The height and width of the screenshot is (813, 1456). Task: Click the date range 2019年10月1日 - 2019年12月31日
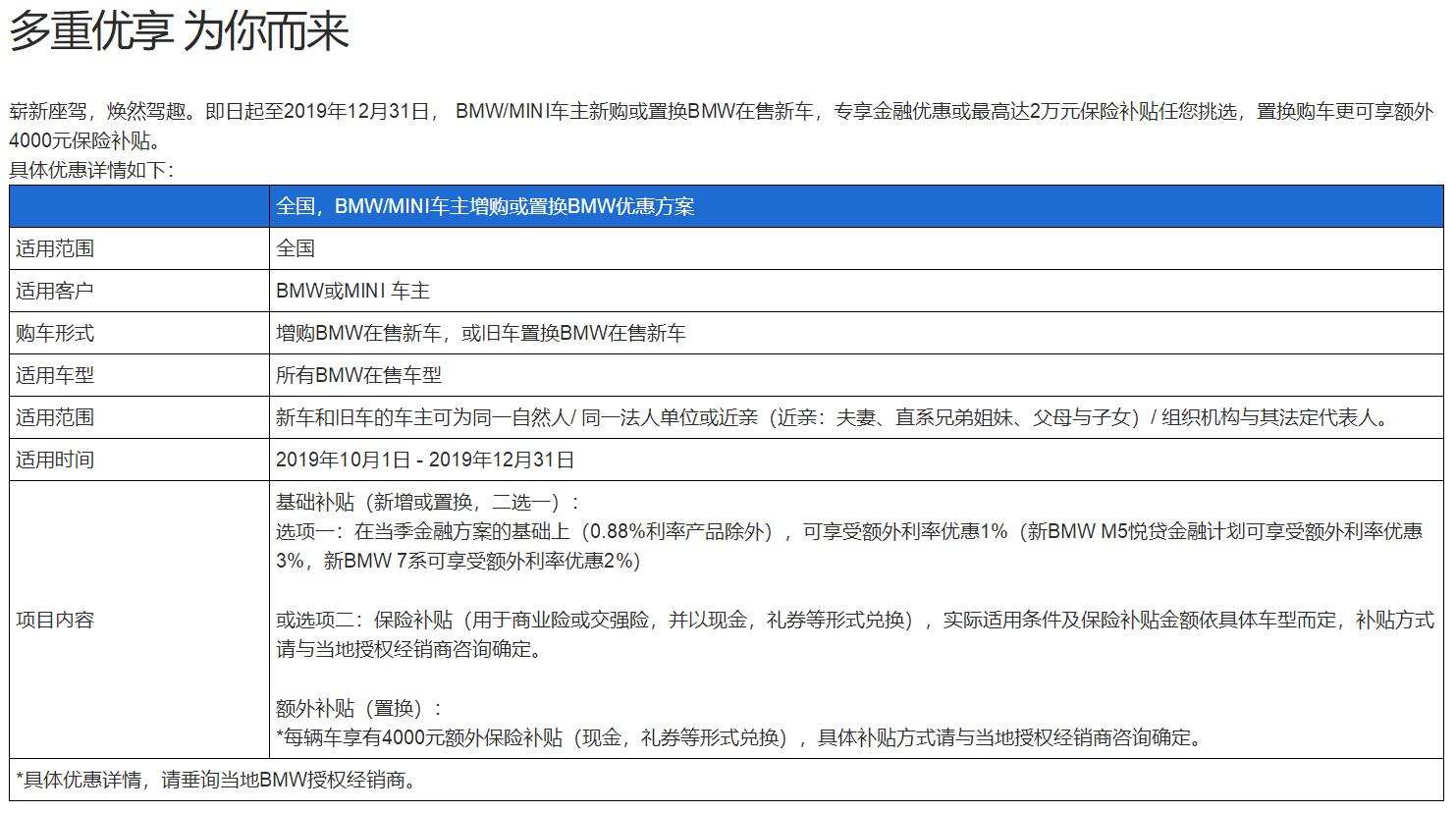point(425,460)
